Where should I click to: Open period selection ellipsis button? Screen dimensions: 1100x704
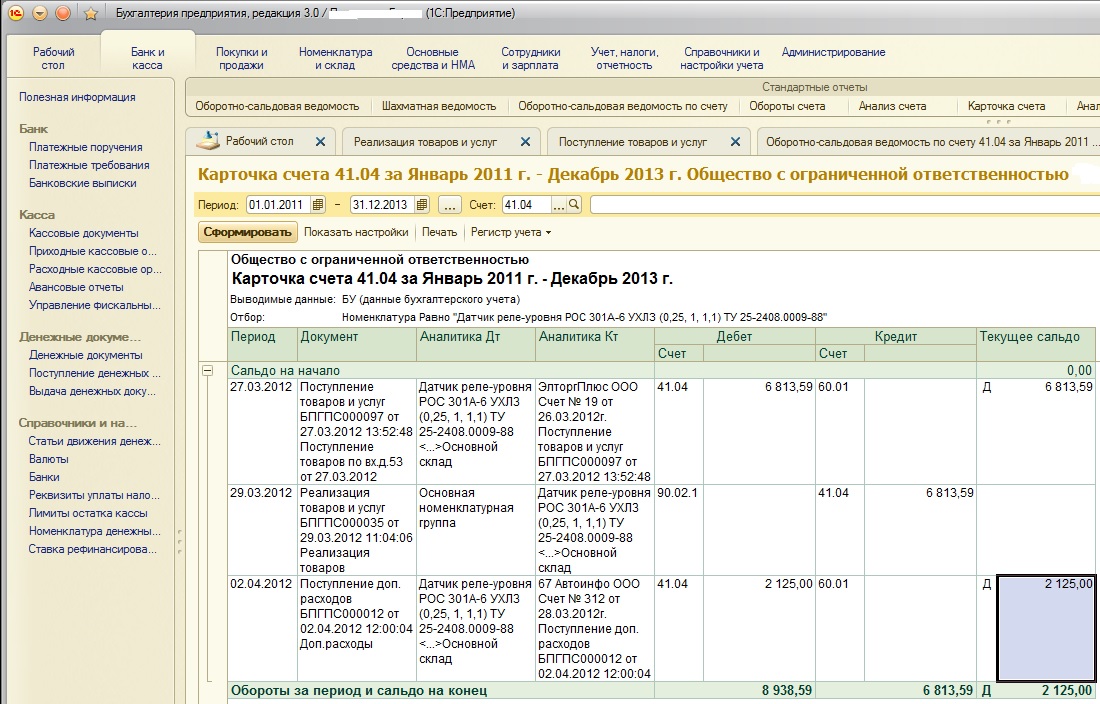point(450,205)
